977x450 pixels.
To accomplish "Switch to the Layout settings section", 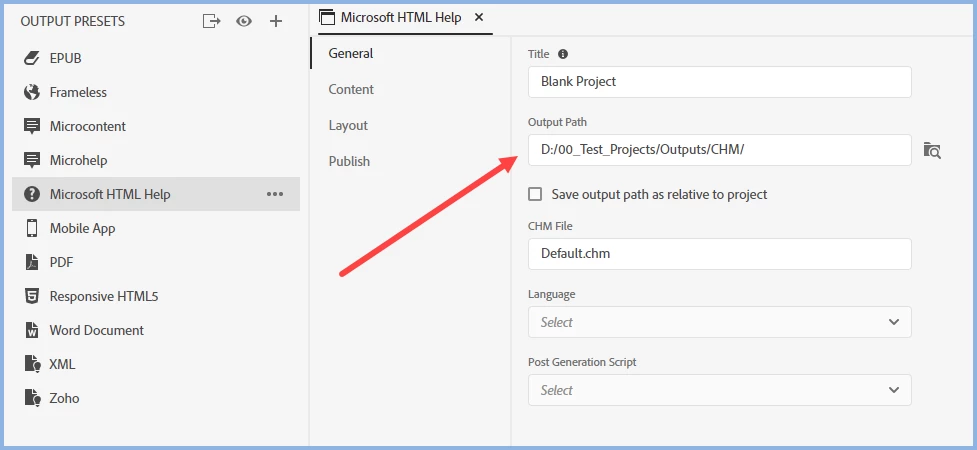I will tap(348, 125).
